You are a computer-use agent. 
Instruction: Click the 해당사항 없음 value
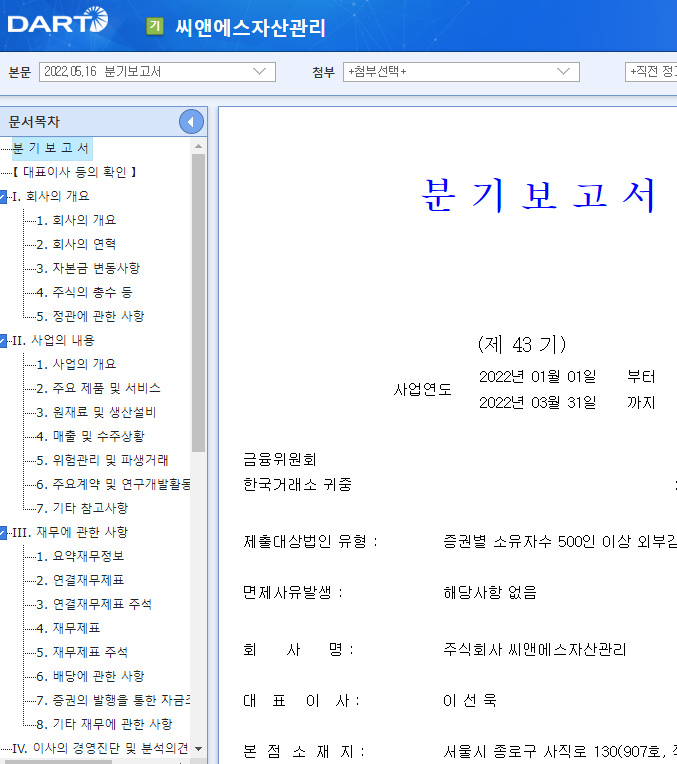(490, 592)
